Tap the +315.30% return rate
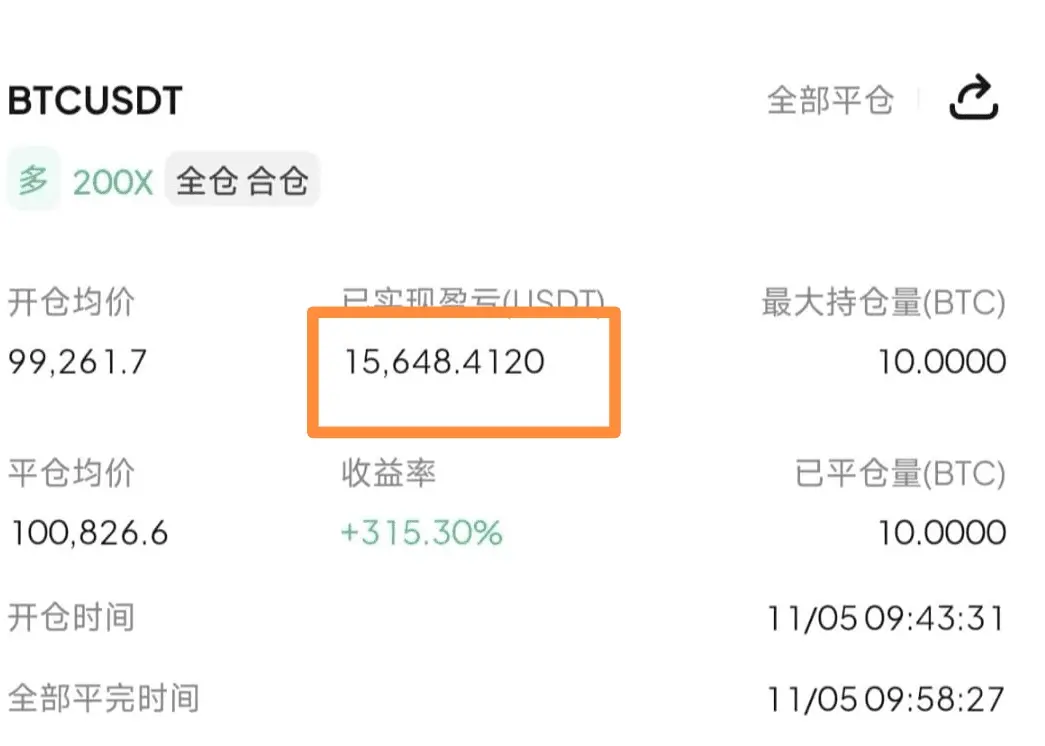Image resolution: width=1045 pixels, height=746 pixels. (x=421, y=532)
